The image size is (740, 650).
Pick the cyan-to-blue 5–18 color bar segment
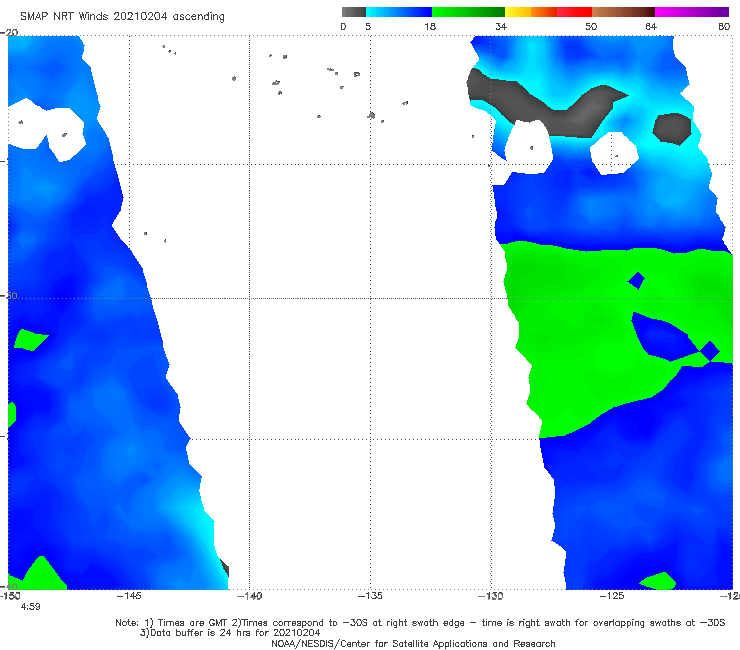click(x=399, y=12)
